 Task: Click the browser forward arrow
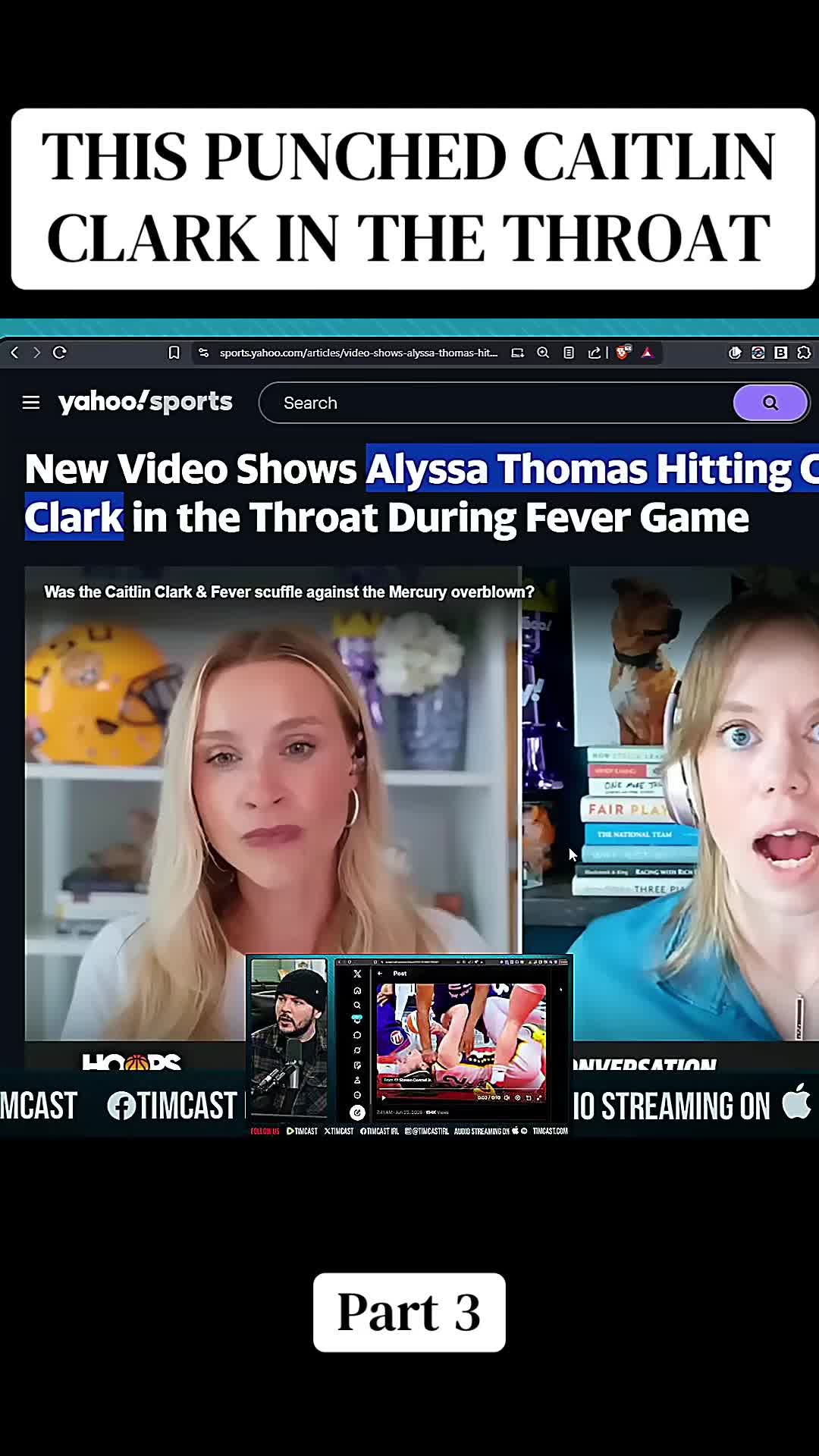[36, 353]
